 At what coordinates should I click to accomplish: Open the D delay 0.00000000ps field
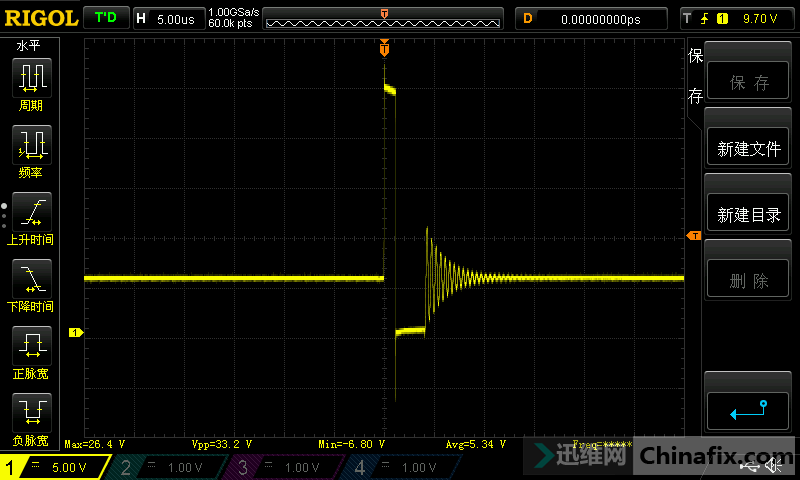point(592,18)
